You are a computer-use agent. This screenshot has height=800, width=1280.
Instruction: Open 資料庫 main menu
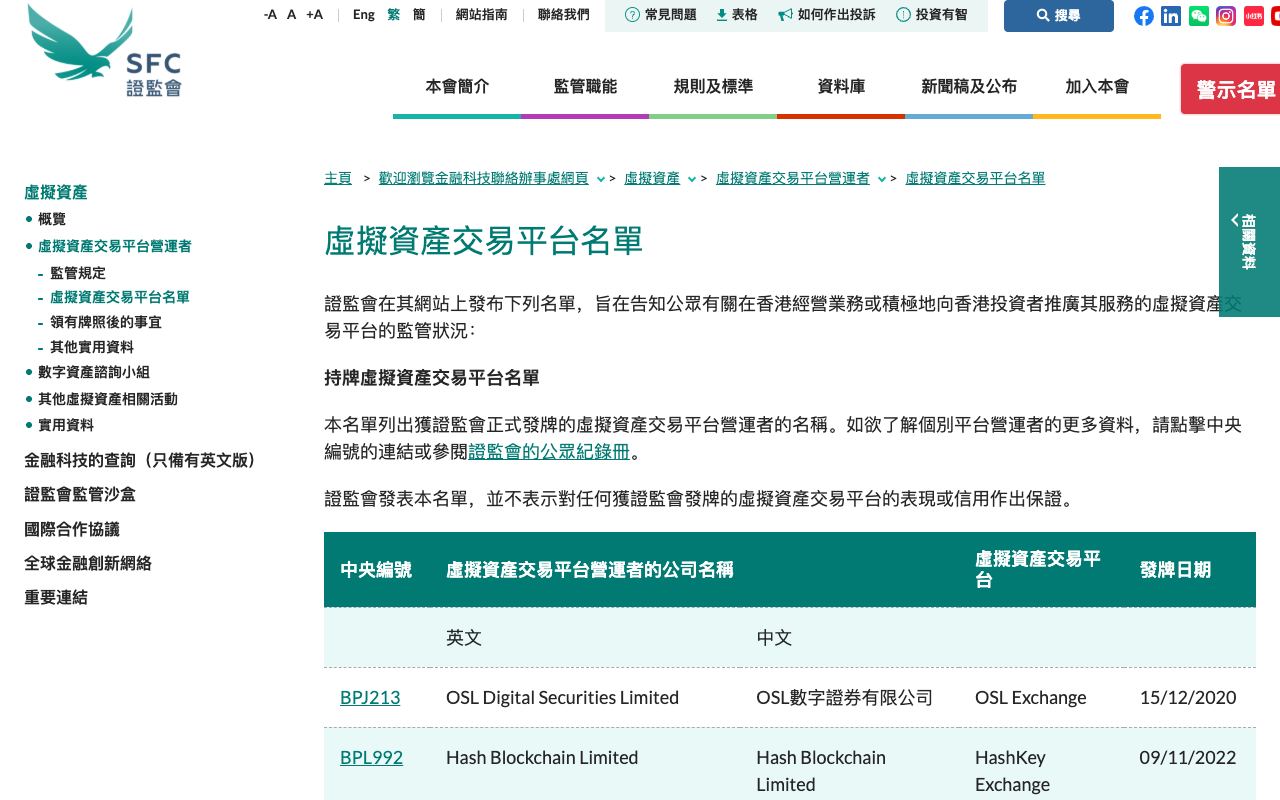pos(841,87)
